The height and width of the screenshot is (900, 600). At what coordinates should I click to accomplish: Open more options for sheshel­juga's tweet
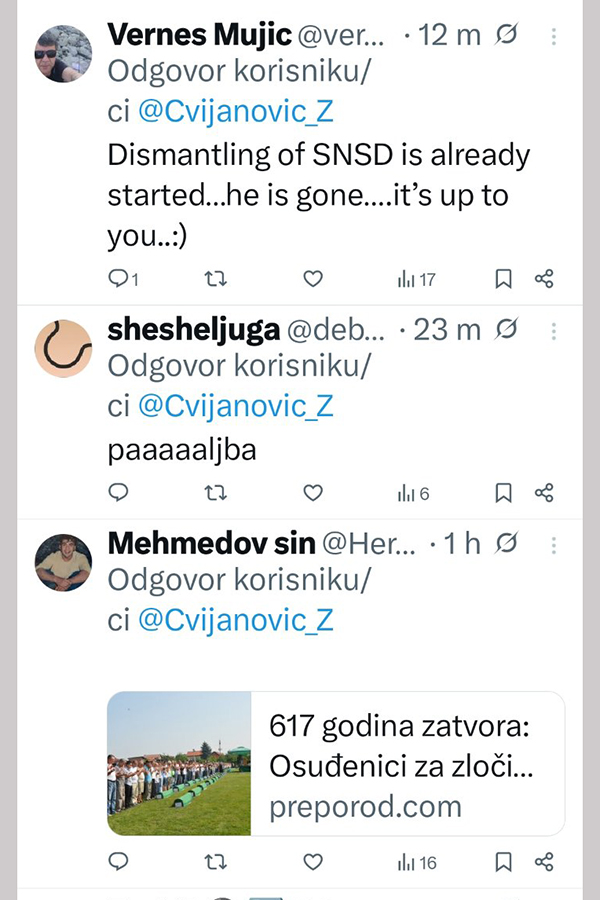(x=555, y=330)
